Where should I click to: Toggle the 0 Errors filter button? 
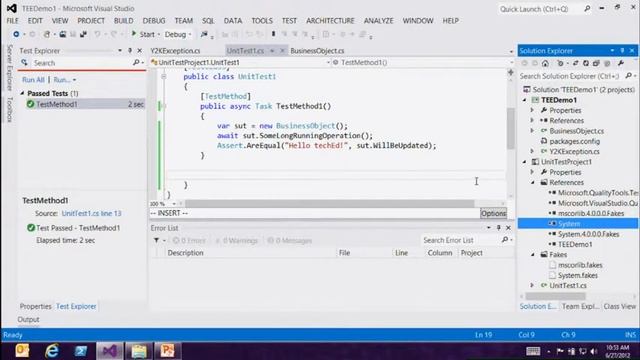(x=189, y=240)
